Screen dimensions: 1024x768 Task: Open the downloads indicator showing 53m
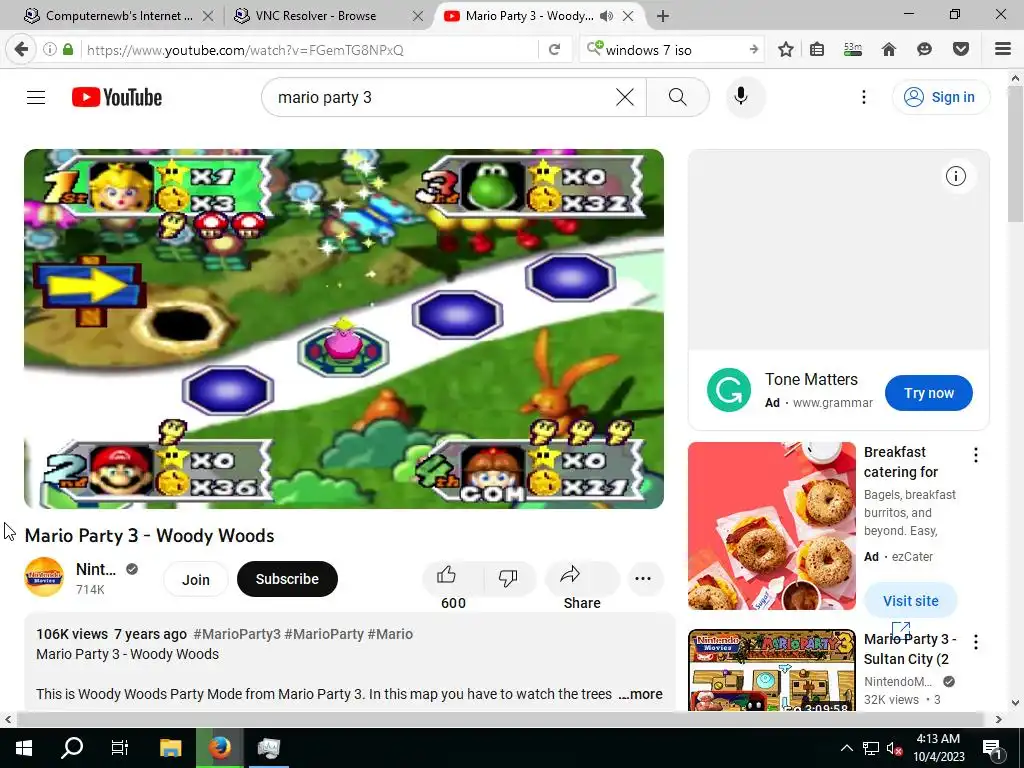point(852,49)
